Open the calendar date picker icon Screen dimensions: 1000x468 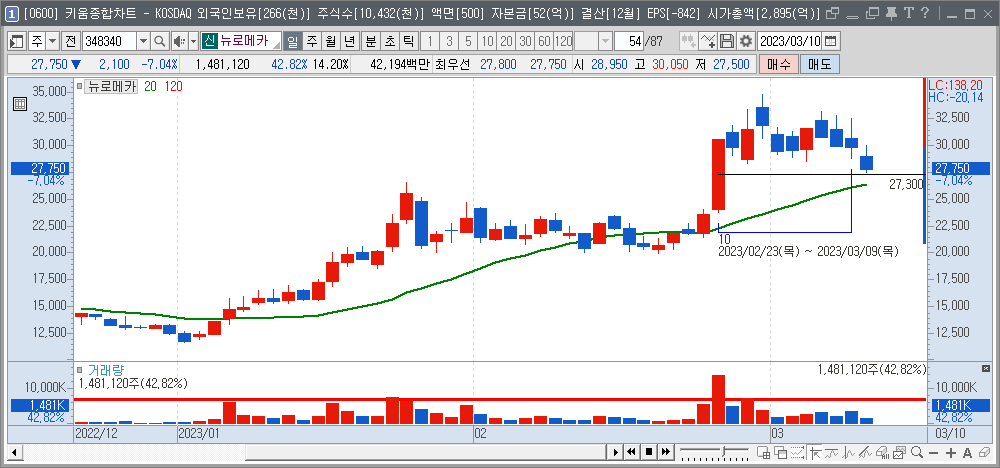click(x=830, y=41)
